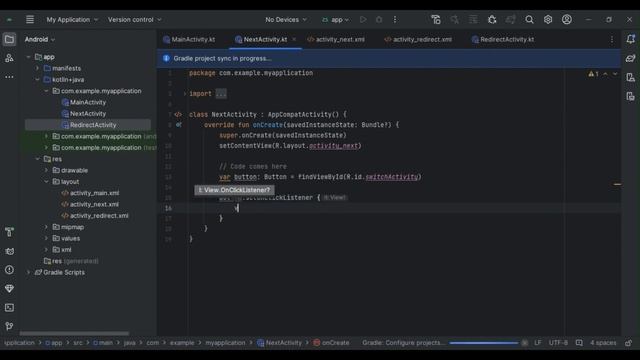Collapse the app module node
The width and height of the screenshot is (640, 360).
click(28, 57)
